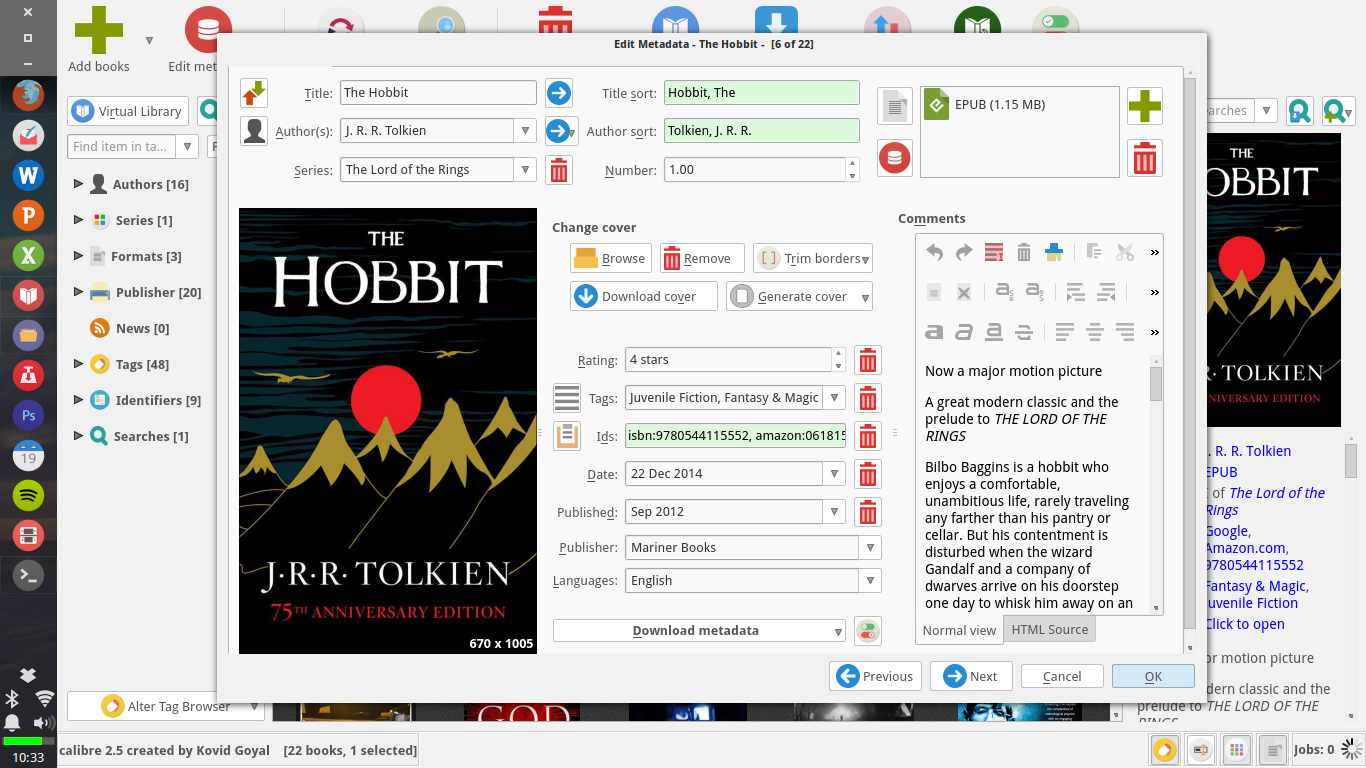Go to the Previous book
The width and height of the screenshot is (1366, 768).
[875, 676]
